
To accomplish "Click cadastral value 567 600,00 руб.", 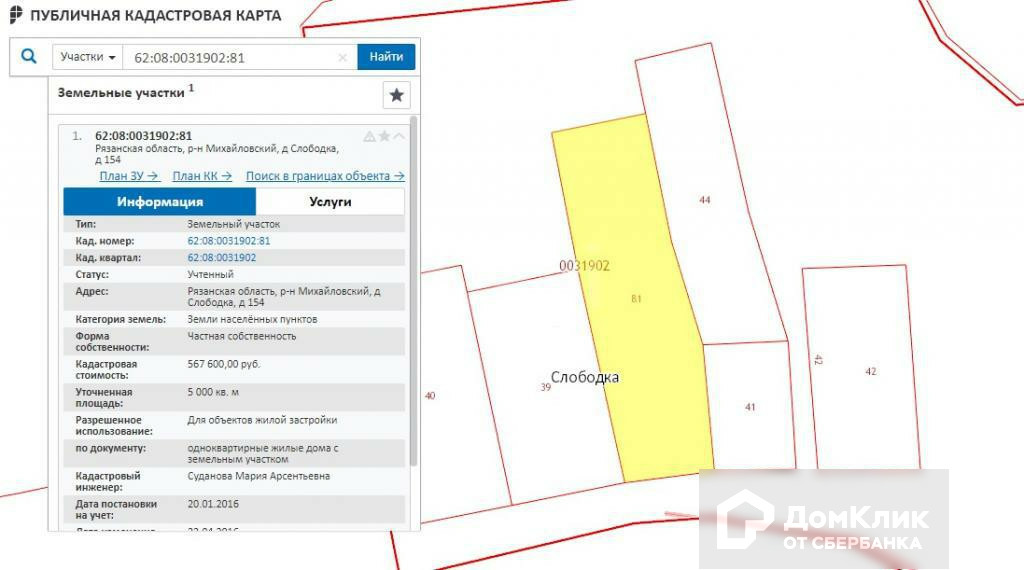I will (x=223, y=364).
